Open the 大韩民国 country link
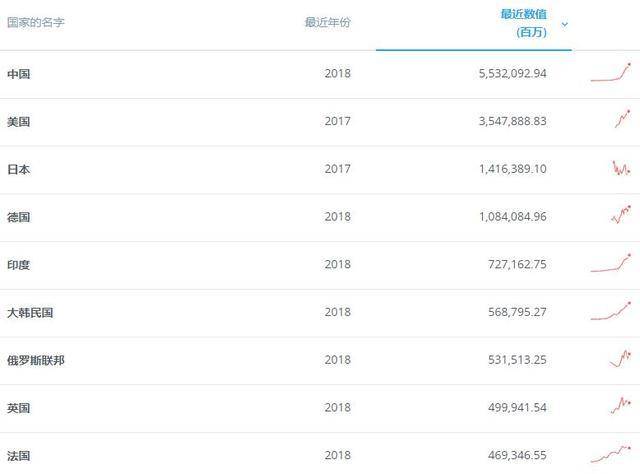Viewport: 640px width, 474px height. point(30,312)
